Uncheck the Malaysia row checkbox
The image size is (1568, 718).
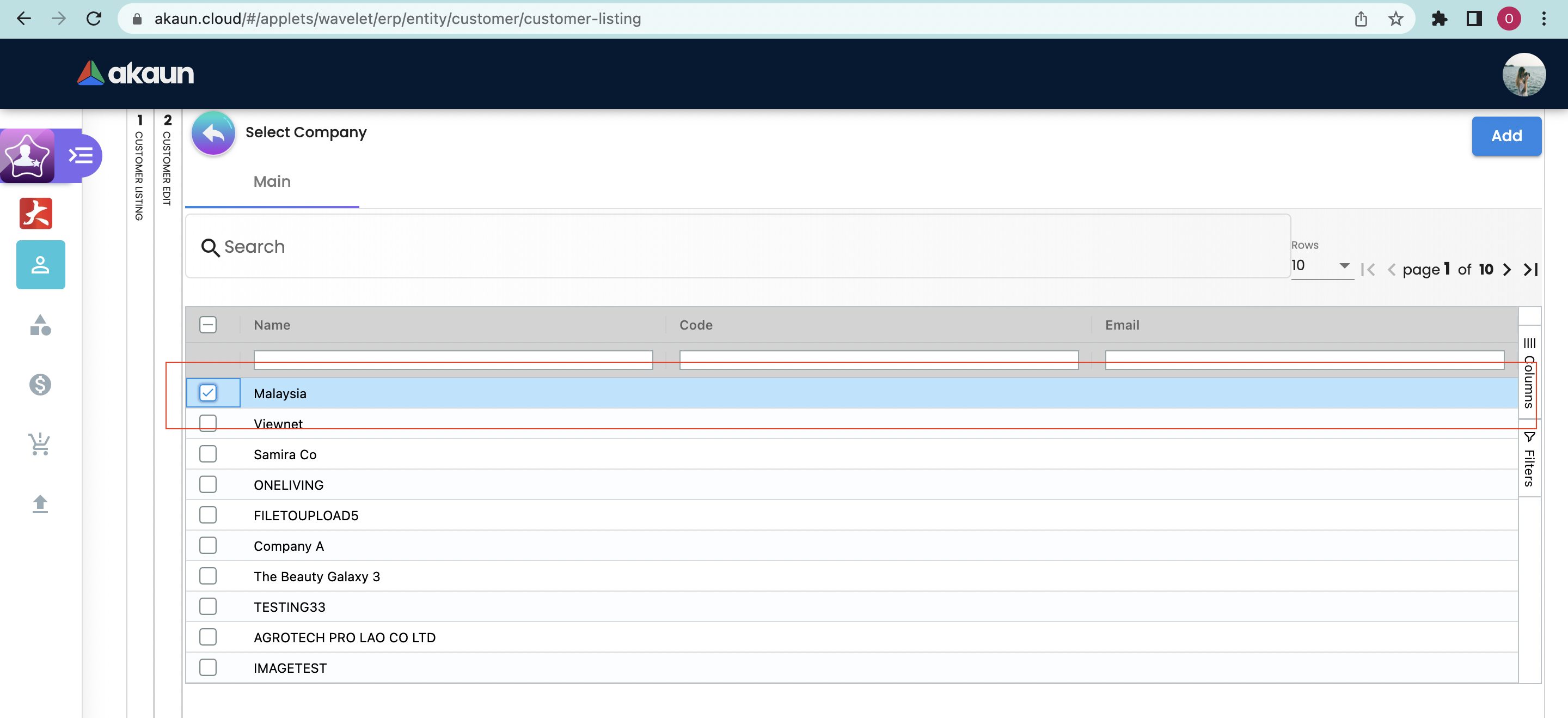click(207, 393)
